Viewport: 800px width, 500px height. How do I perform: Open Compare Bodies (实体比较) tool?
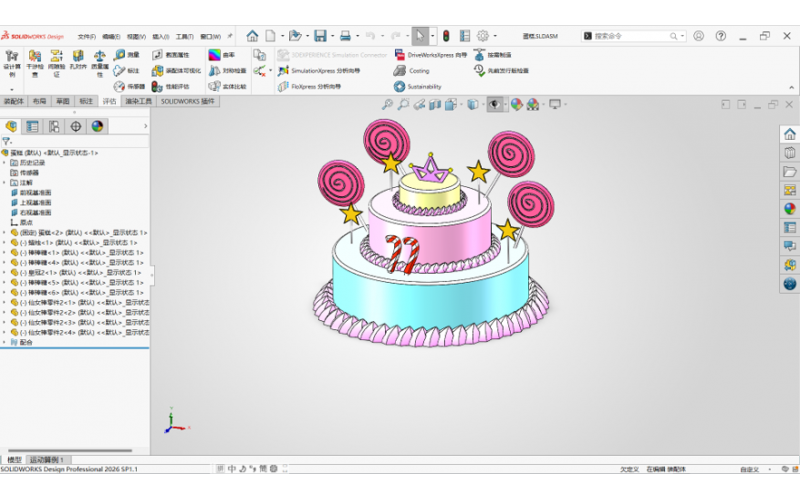(x=228, y=86)
